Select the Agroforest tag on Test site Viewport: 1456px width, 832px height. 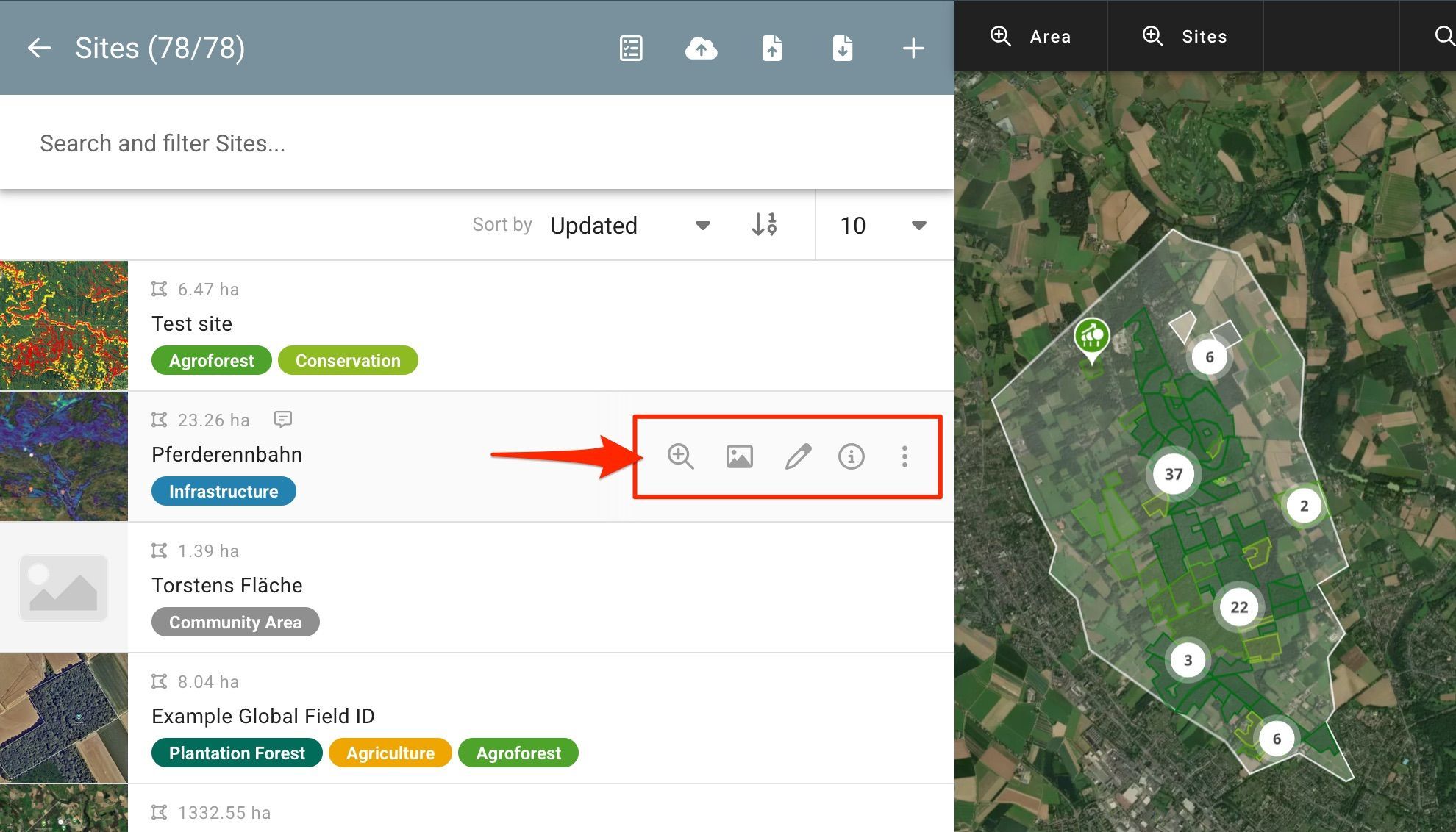point(212,361)
